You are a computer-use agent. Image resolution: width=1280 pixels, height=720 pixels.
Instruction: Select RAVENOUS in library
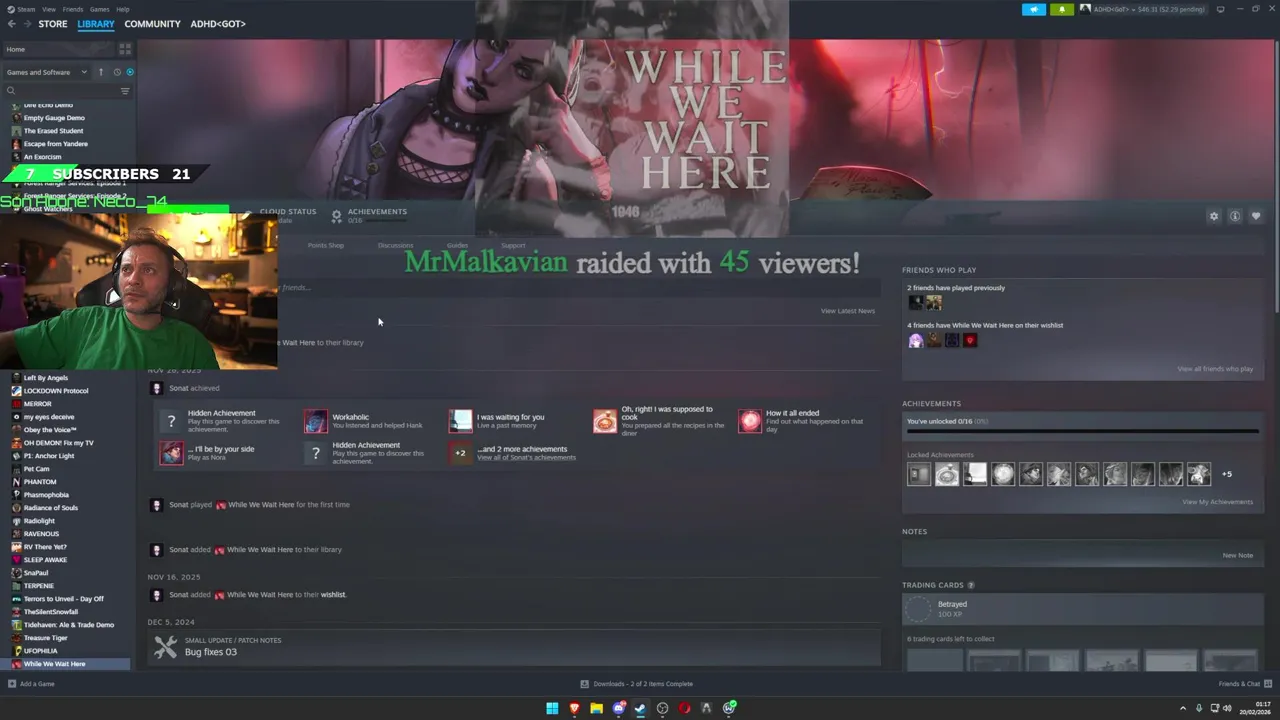tap(41, 534)
